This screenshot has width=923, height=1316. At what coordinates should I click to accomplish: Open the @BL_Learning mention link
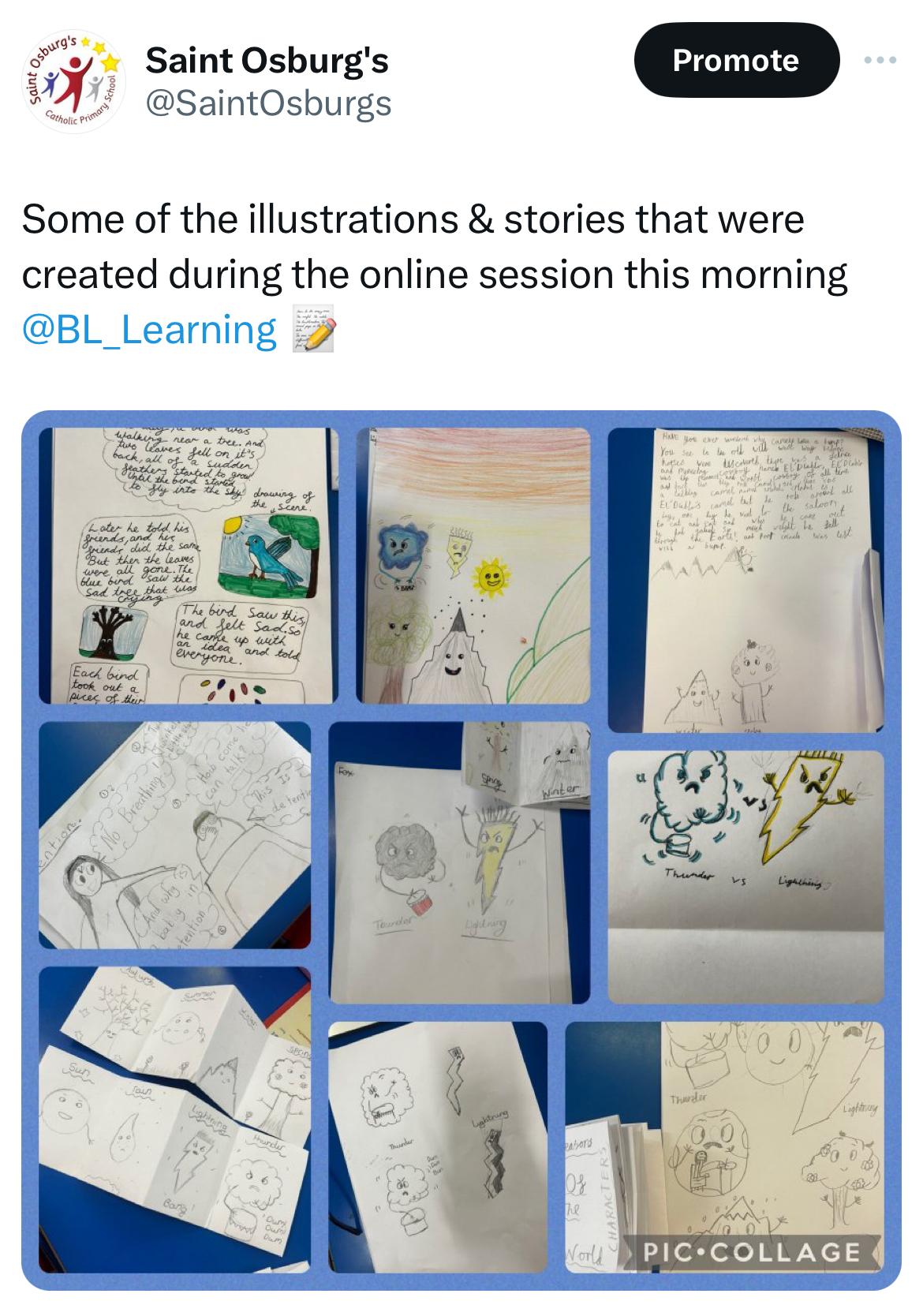coord(149,329)
